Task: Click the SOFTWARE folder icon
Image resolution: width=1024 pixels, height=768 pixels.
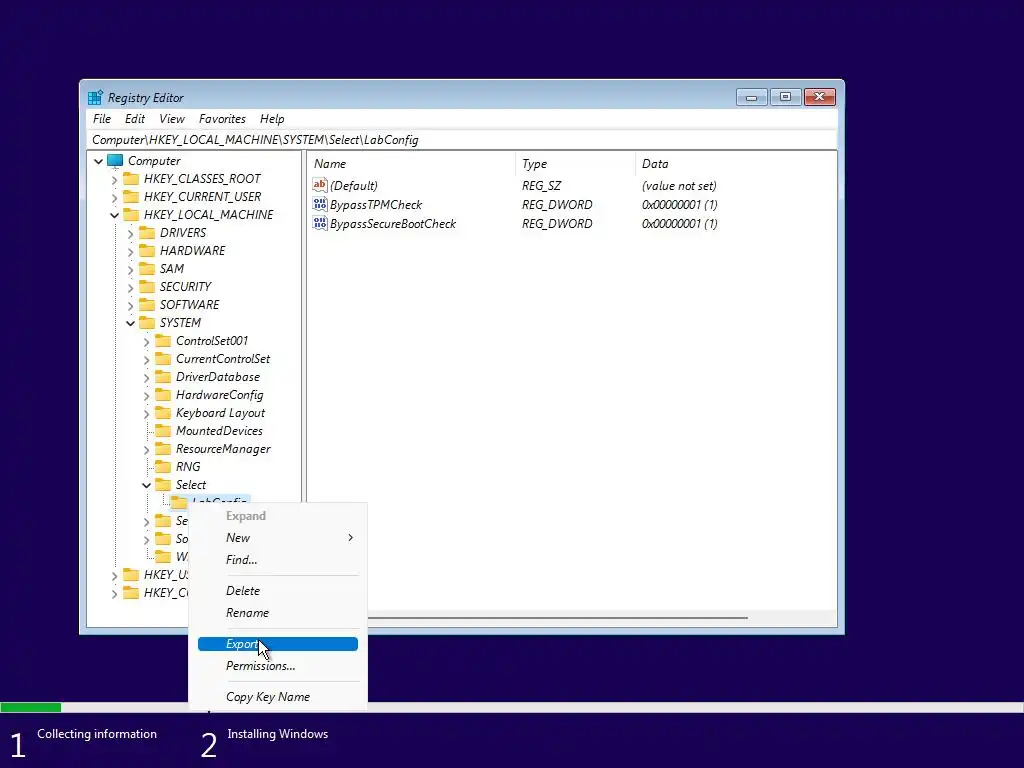Action: pos(148,304)
